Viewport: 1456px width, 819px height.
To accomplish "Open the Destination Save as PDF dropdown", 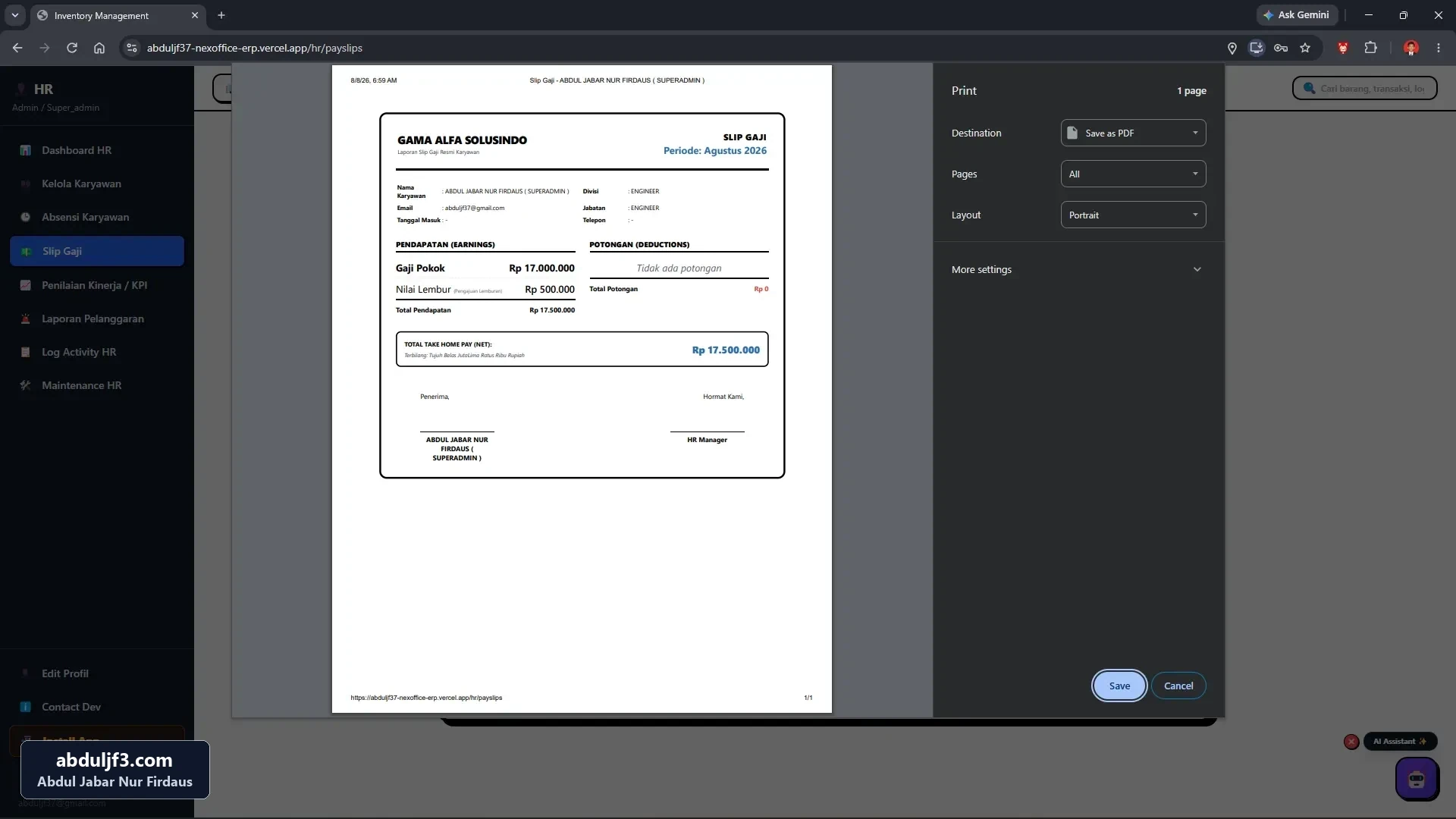I will pos(1133,133).
